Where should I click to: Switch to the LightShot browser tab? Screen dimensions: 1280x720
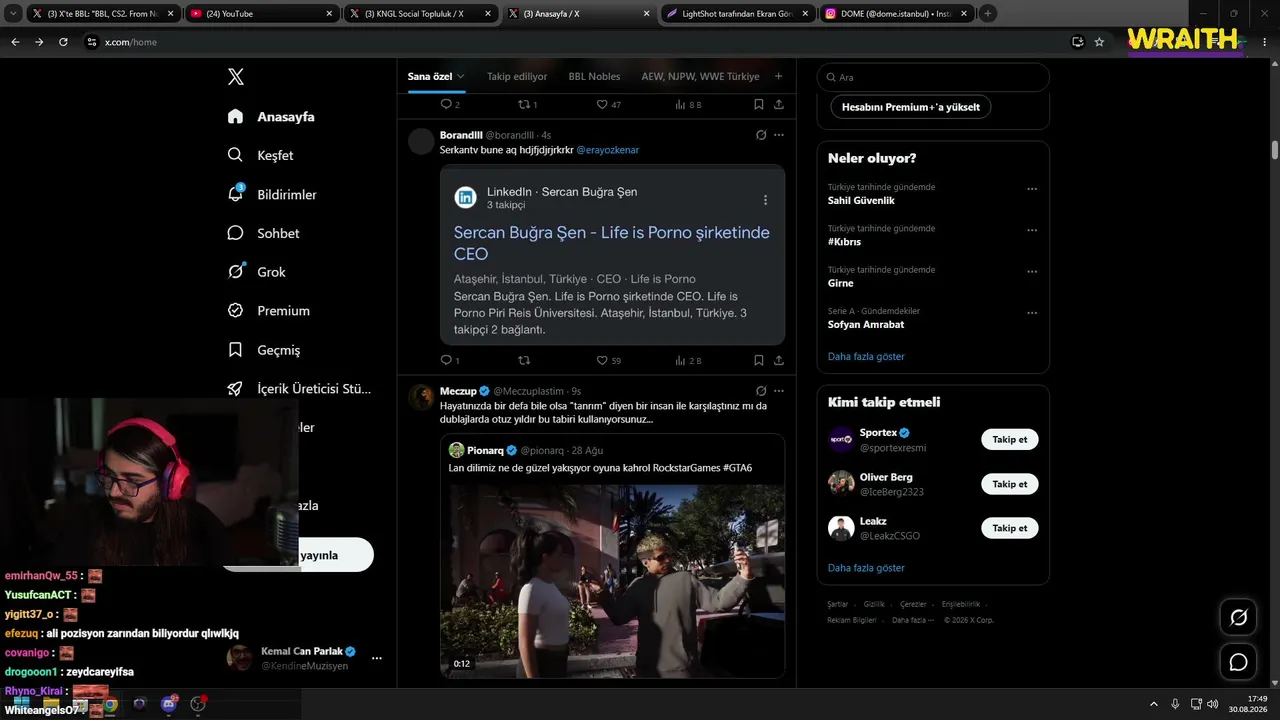click(737, 14)
